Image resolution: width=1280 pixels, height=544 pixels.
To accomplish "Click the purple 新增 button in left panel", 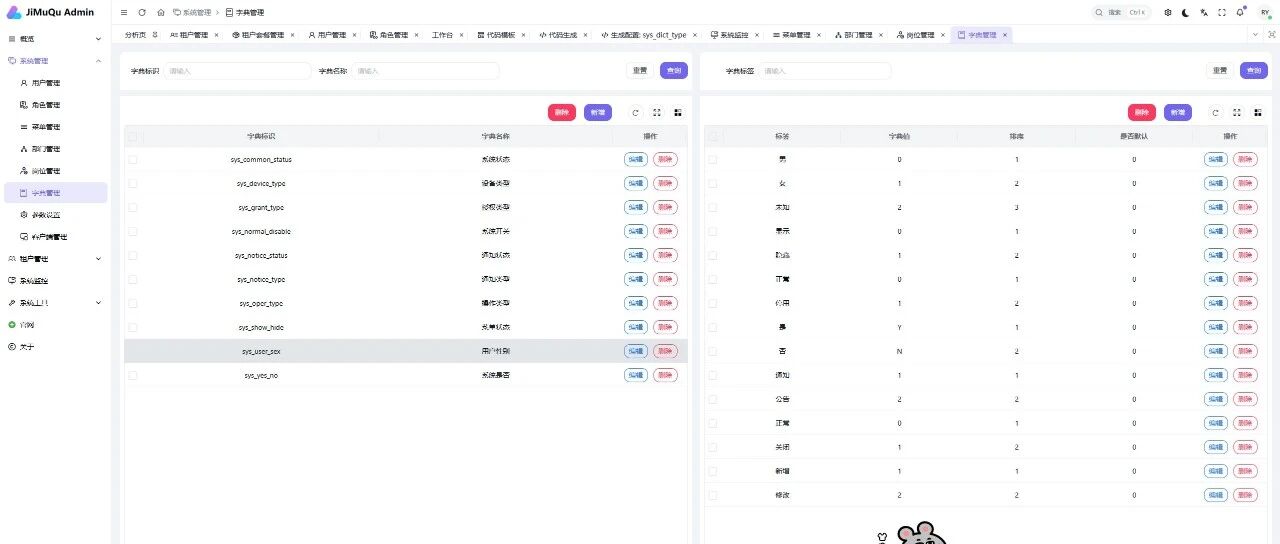I will [598, 113].
